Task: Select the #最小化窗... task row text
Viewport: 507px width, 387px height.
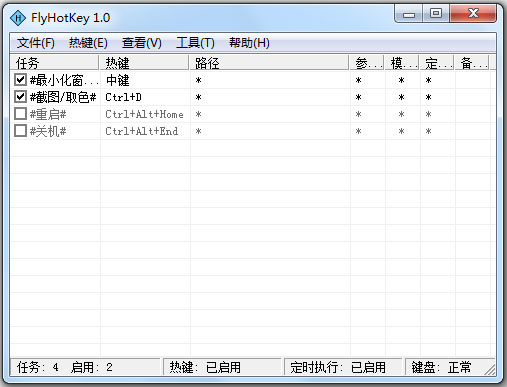Action: point(64,80)
